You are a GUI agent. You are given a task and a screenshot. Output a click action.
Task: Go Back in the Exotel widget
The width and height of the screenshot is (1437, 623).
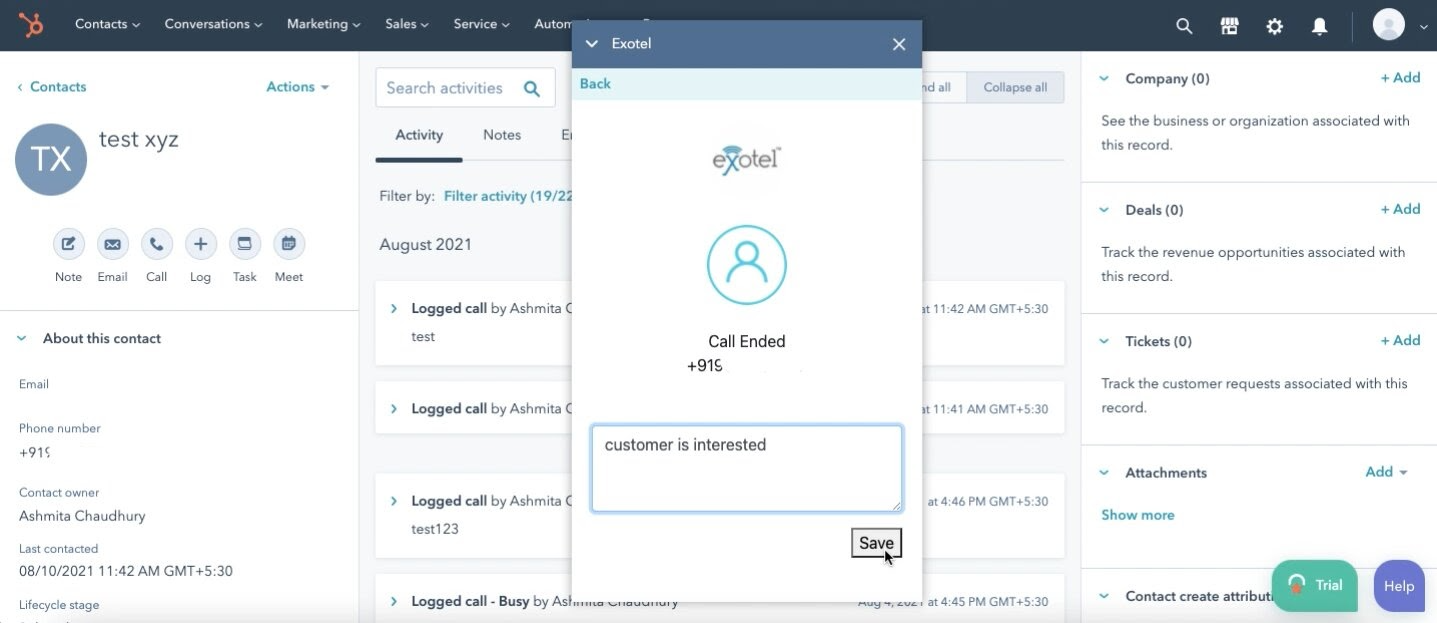595,84
